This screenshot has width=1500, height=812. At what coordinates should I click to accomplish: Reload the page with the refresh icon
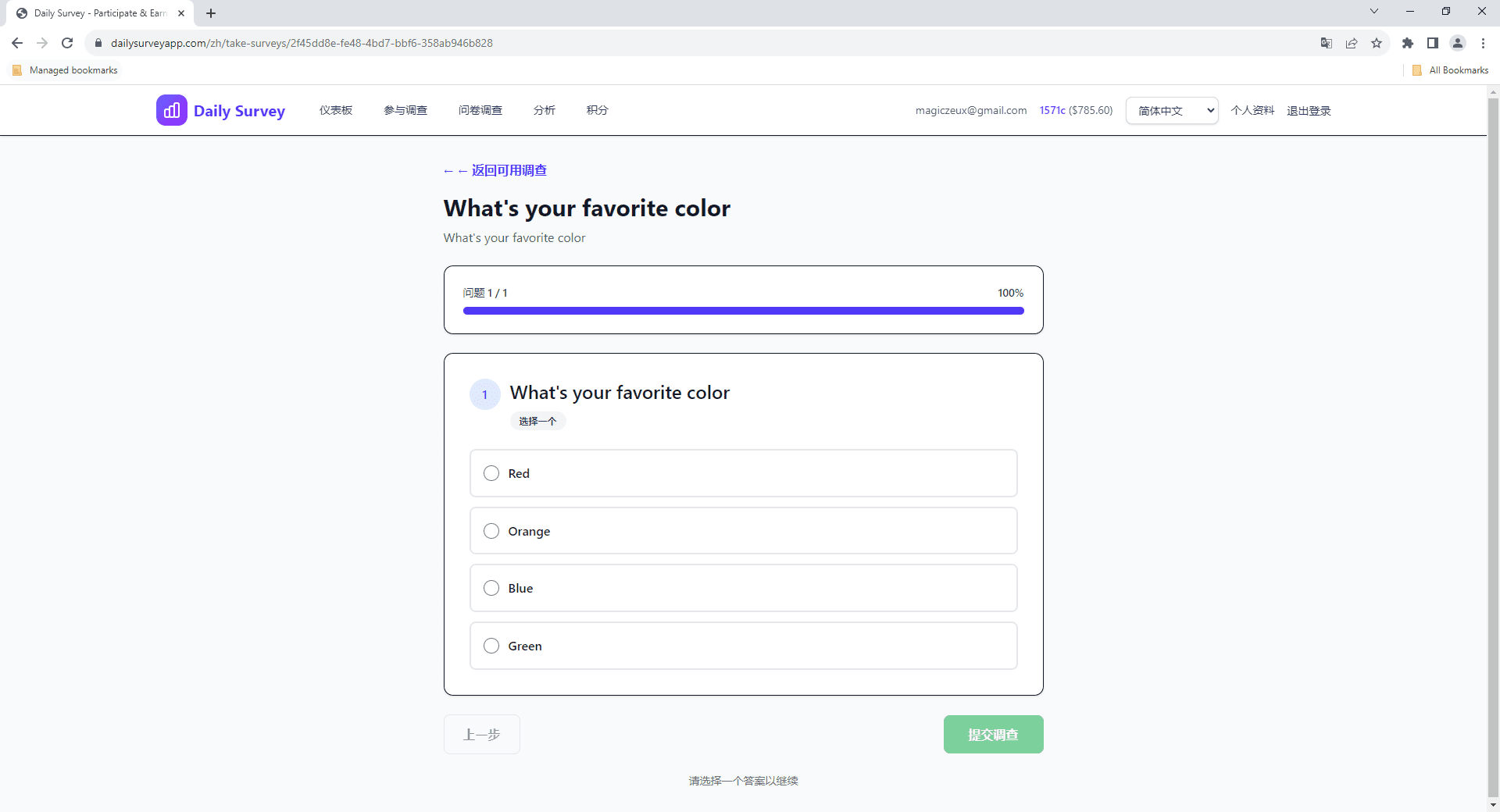point(67,43)
